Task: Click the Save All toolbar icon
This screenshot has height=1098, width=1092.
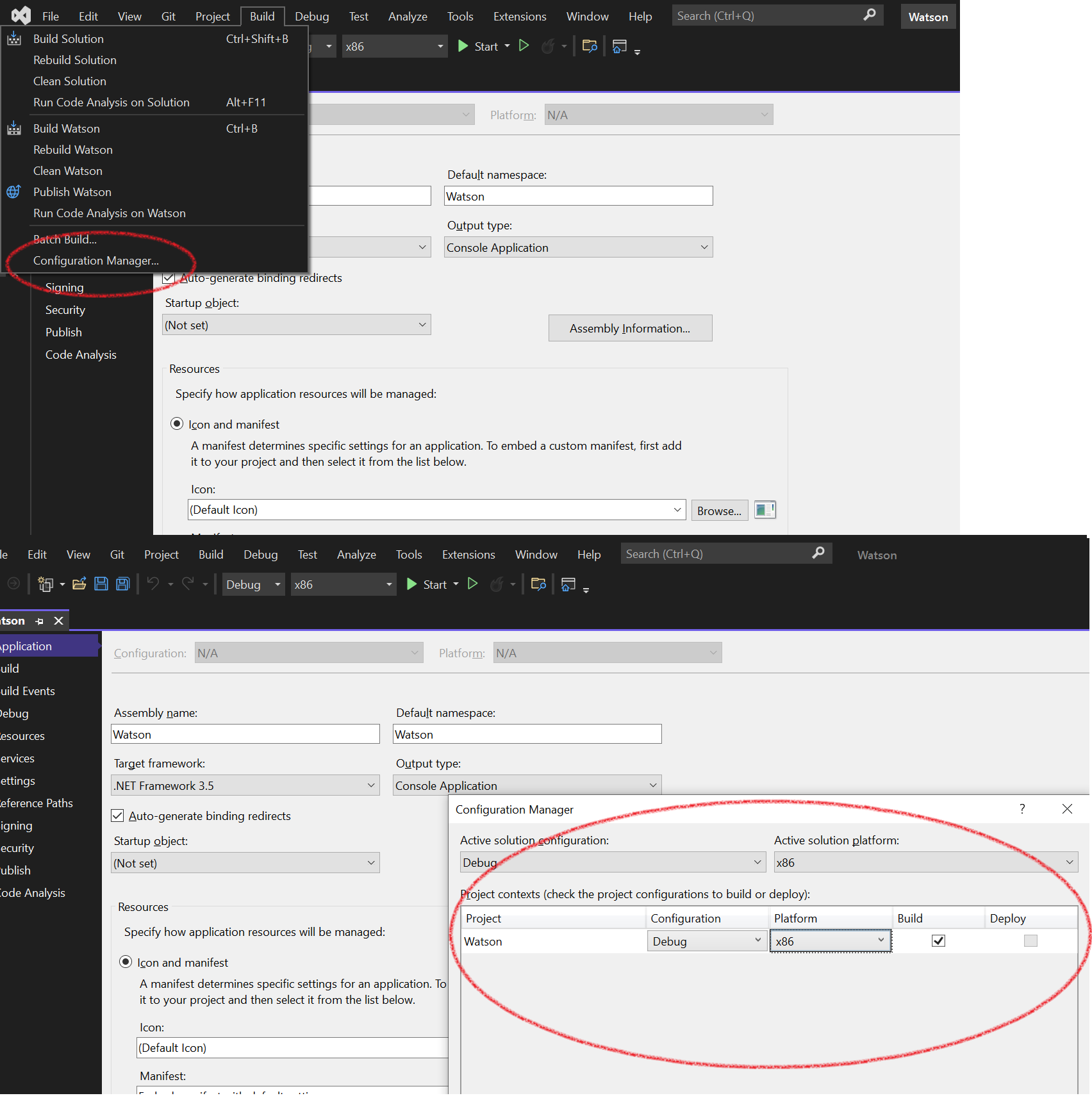Action: coord(122,584)
